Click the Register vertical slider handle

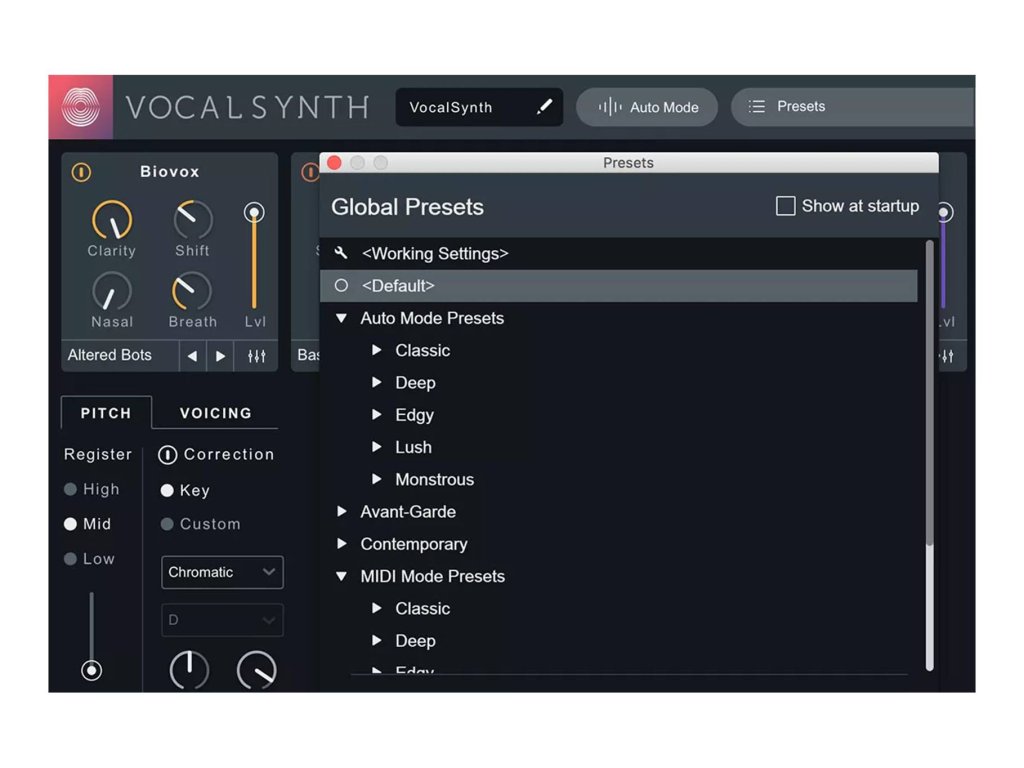click(x=91, y=670)
